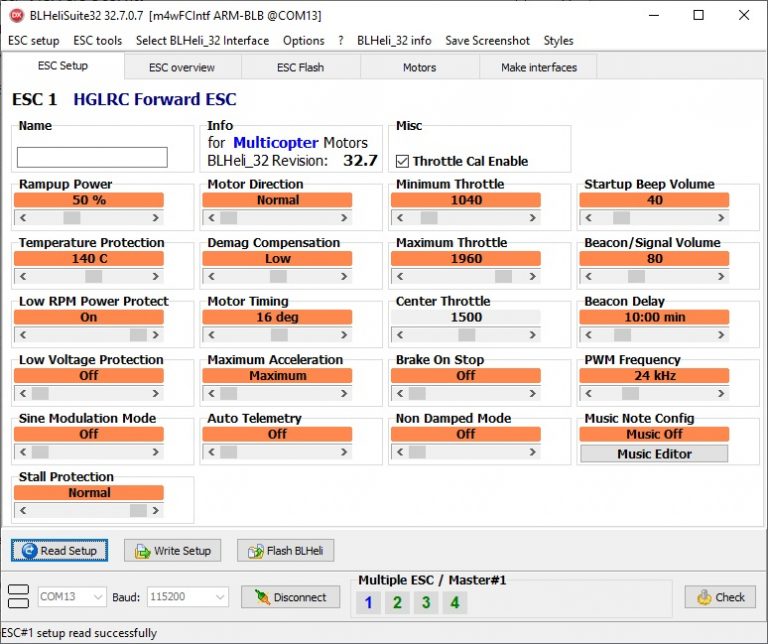Click Flash BLHeli button
Screen dimensions: 768x644
coord(286,550)
